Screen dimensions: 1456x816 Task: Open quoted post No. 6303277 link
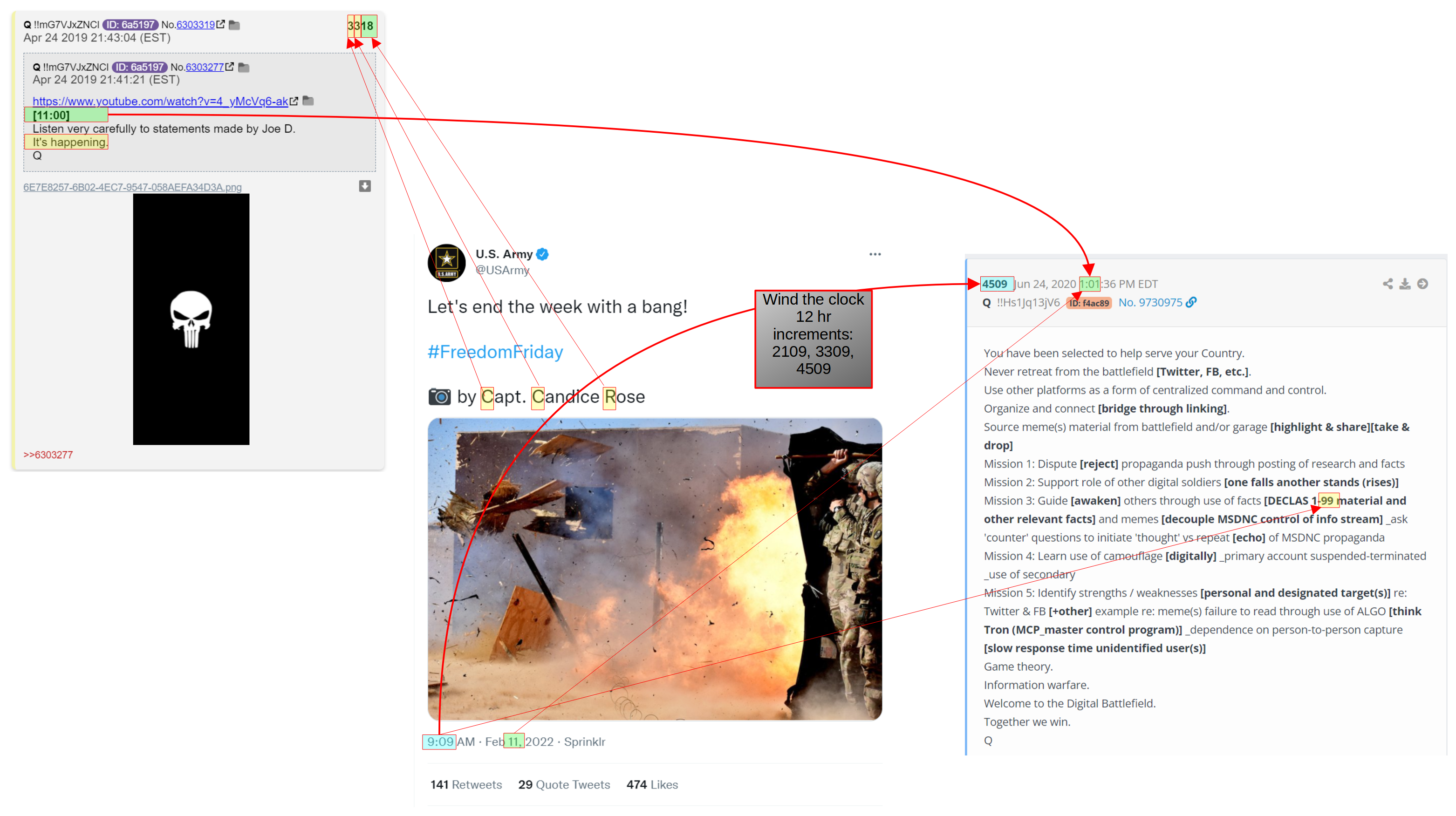[x=205, y=67]
